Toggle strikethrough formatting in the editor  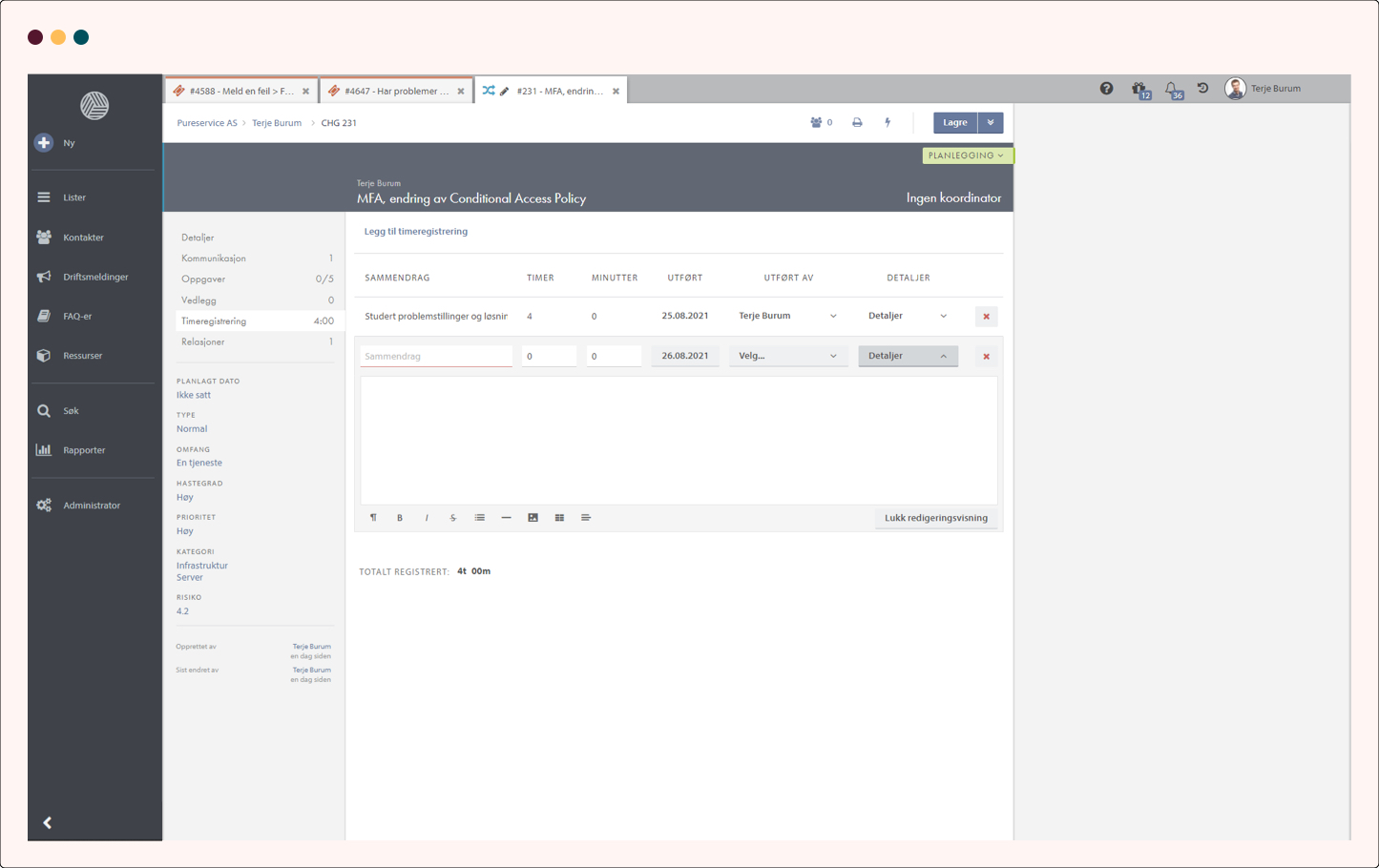click(x=453, y=518)
